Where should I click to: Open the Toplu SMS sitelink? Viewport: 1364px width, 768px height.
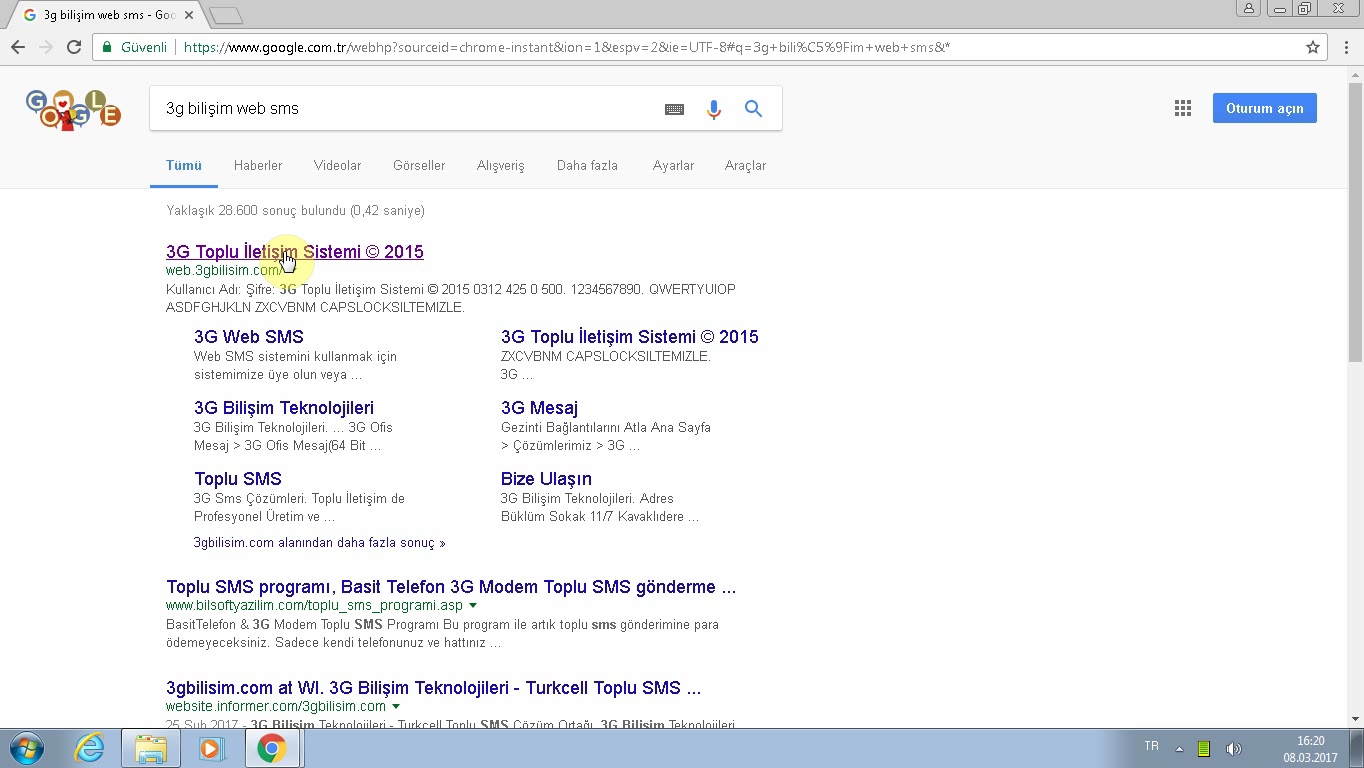[238, 479]
